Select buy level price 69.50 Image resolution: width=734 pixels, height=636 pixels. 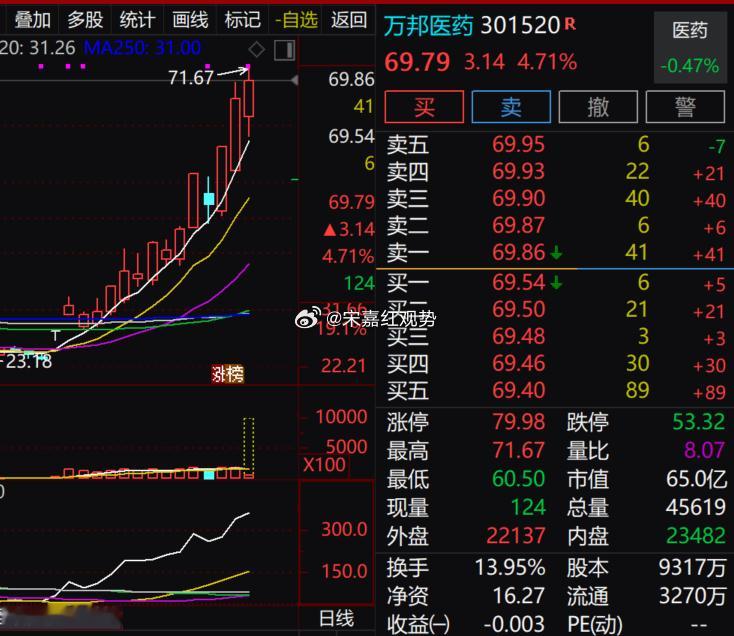[x=518, y=309]
